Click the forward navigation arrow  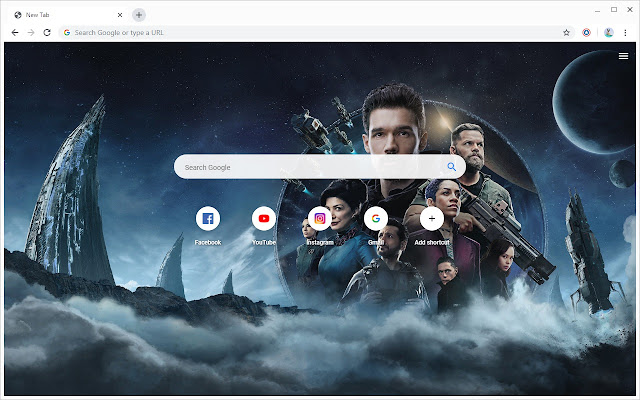click(31, 33)
